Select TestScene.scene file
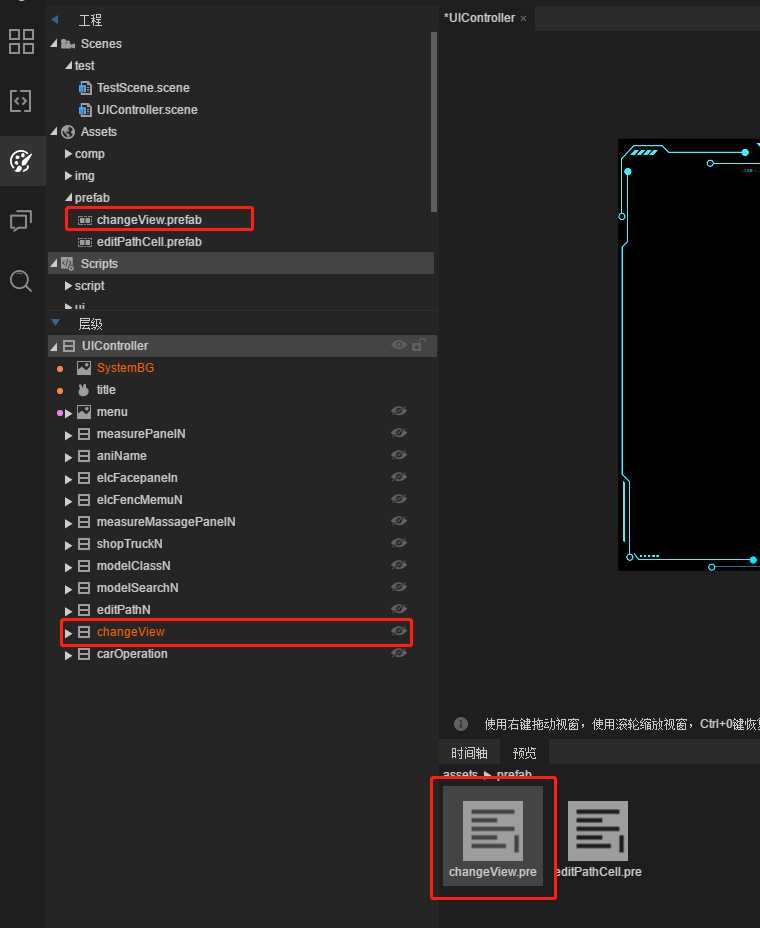Screen dimensions: 760x928 [143, 88]
